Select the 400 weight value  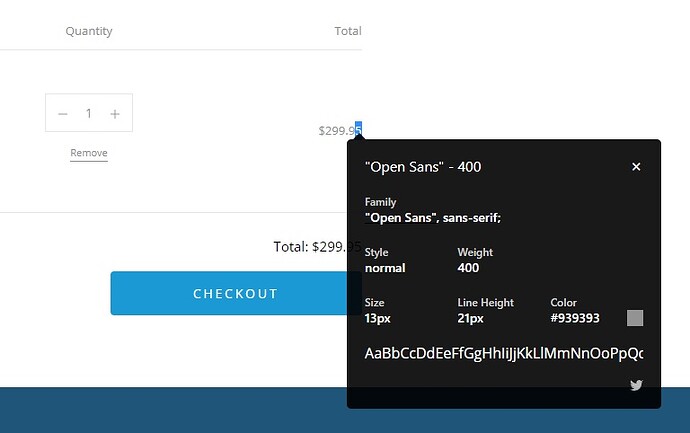coord(468,268)
